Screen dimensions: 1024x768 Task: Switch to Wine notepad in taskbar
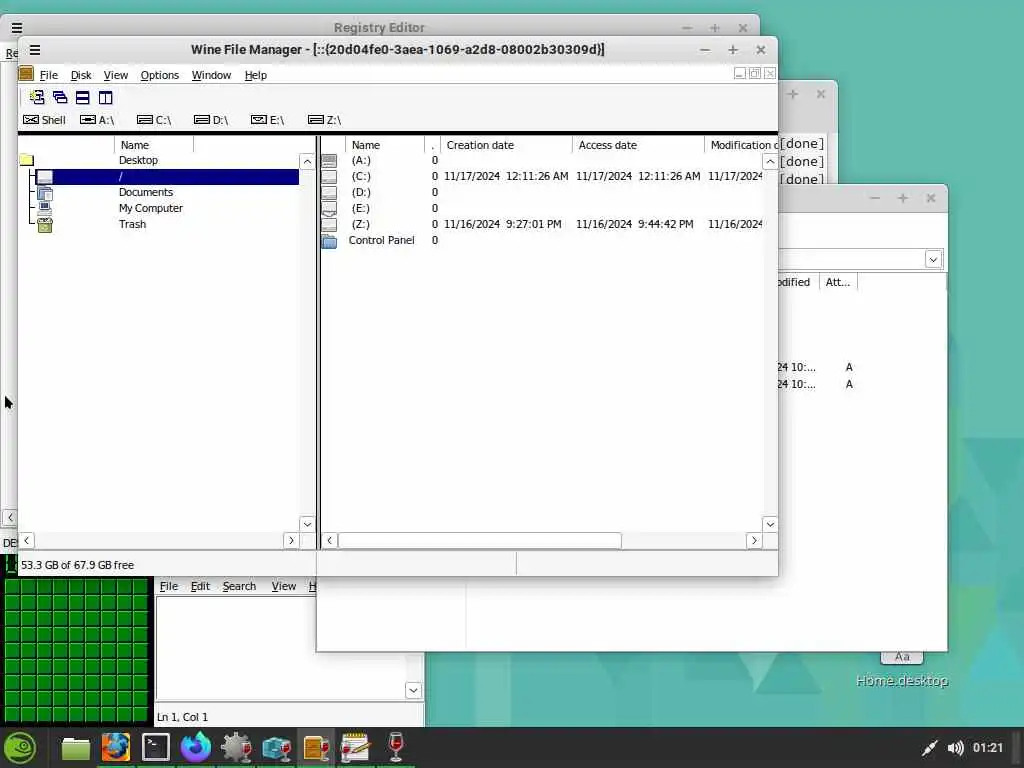pos(356,747)
